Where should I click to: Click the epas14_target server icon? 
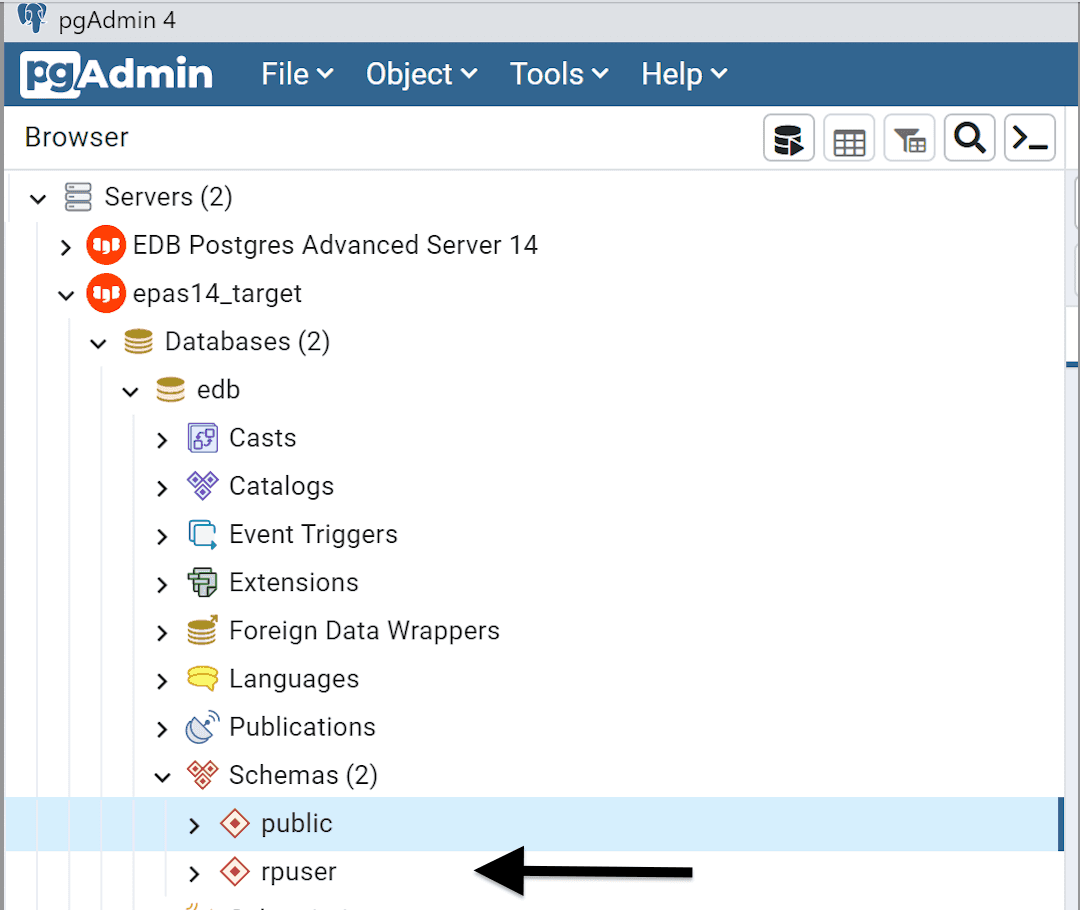105,294
